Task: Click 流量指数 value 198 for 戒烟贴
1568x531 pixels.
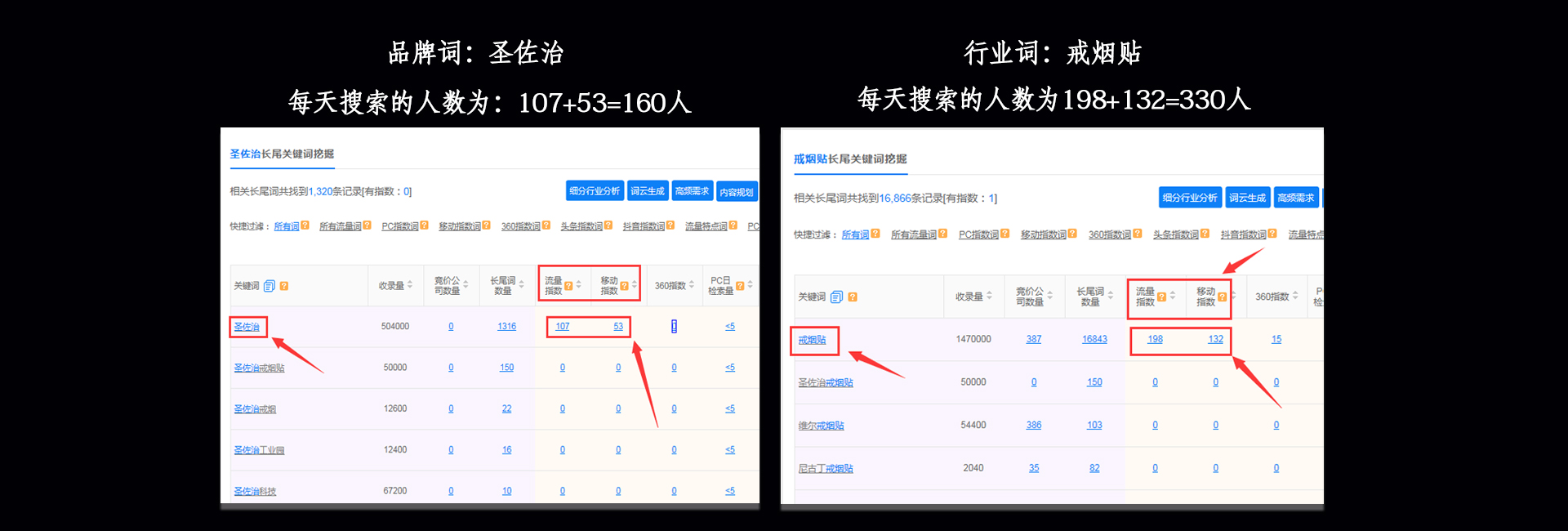Action: click(1155, 339)
